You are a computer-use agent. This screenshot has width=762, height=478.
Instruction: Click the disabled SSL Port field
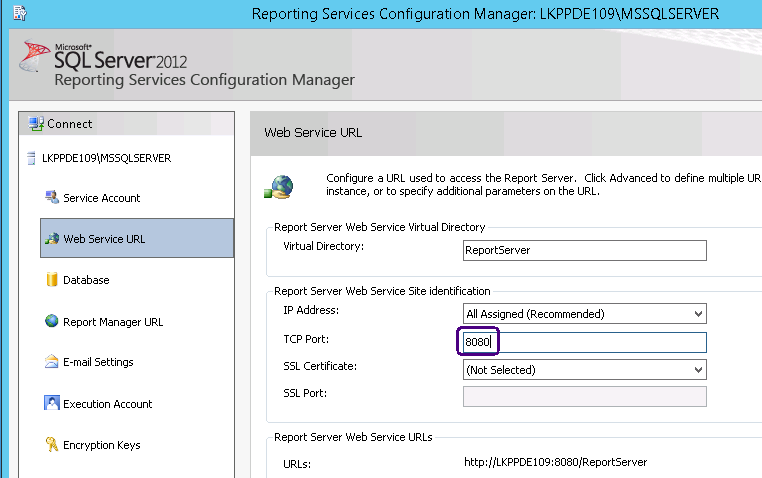[x=585, y=396]
